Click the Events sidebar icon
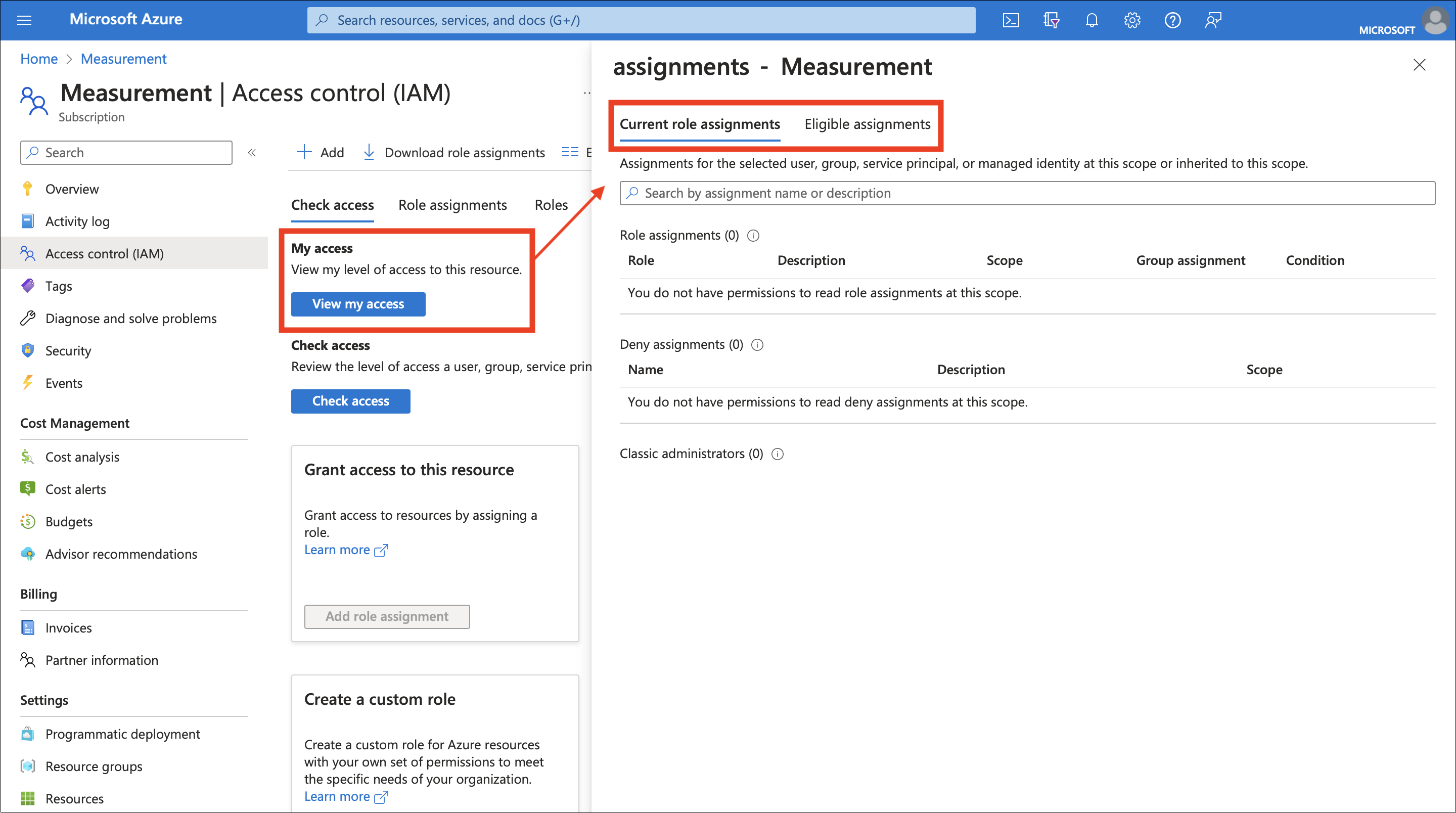Screen dimensions: 1456x813 click(28, 383)
